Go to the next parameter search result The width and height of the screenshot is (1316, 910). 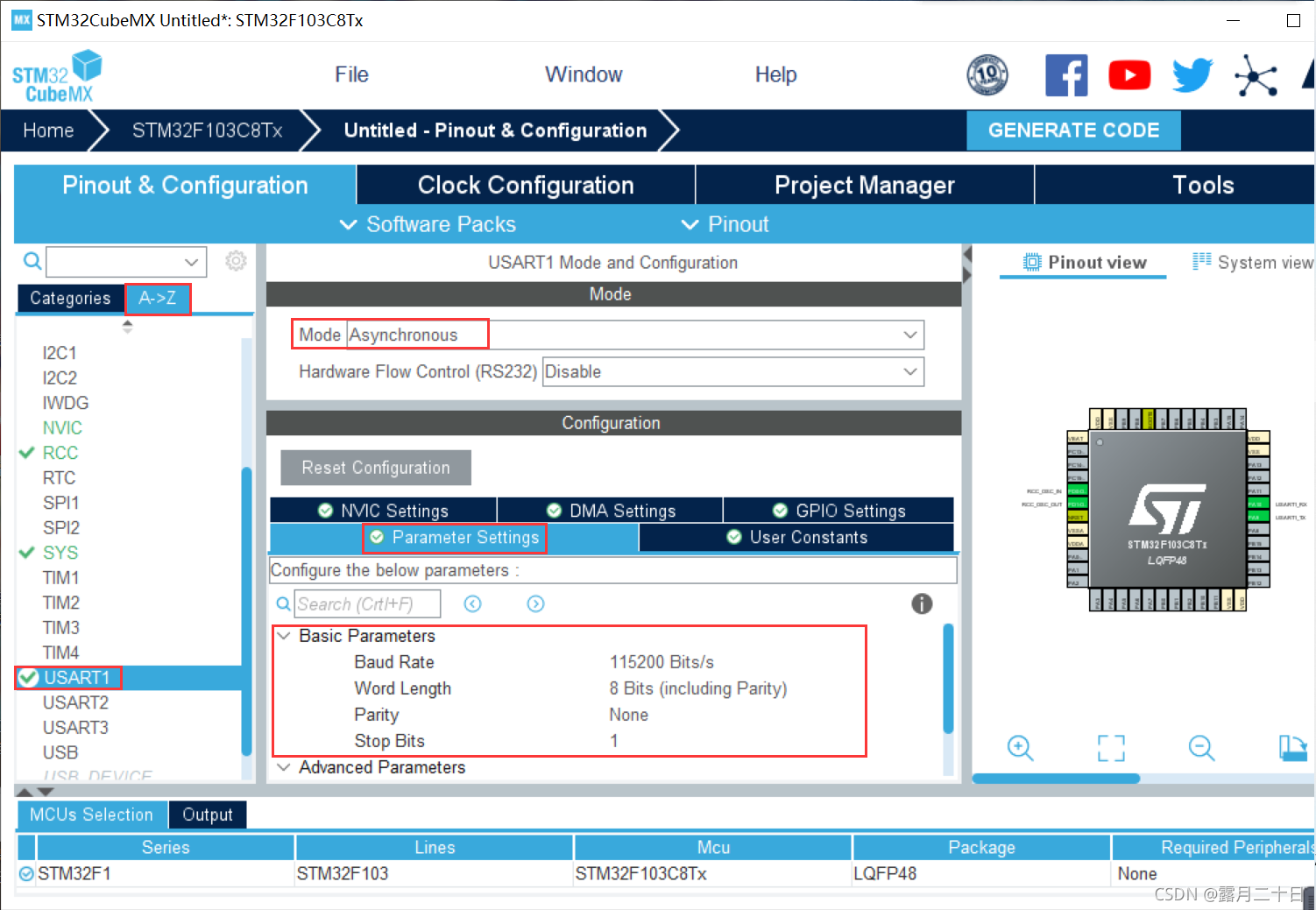(x=535, y=603)
